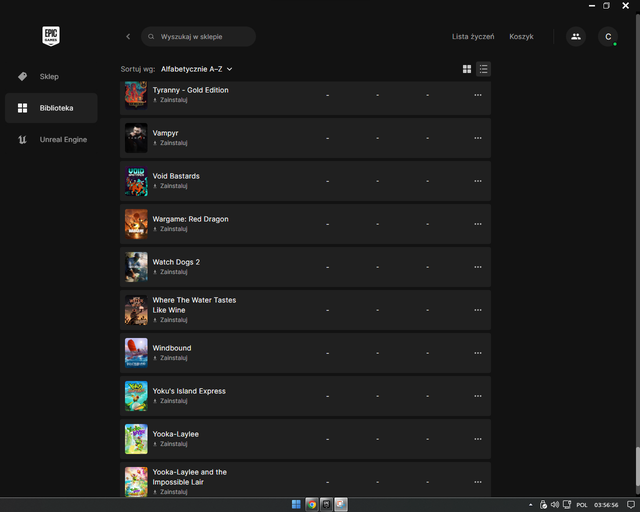Click the search magnifier icon
The image size is (640, 512).
point(151,37)
